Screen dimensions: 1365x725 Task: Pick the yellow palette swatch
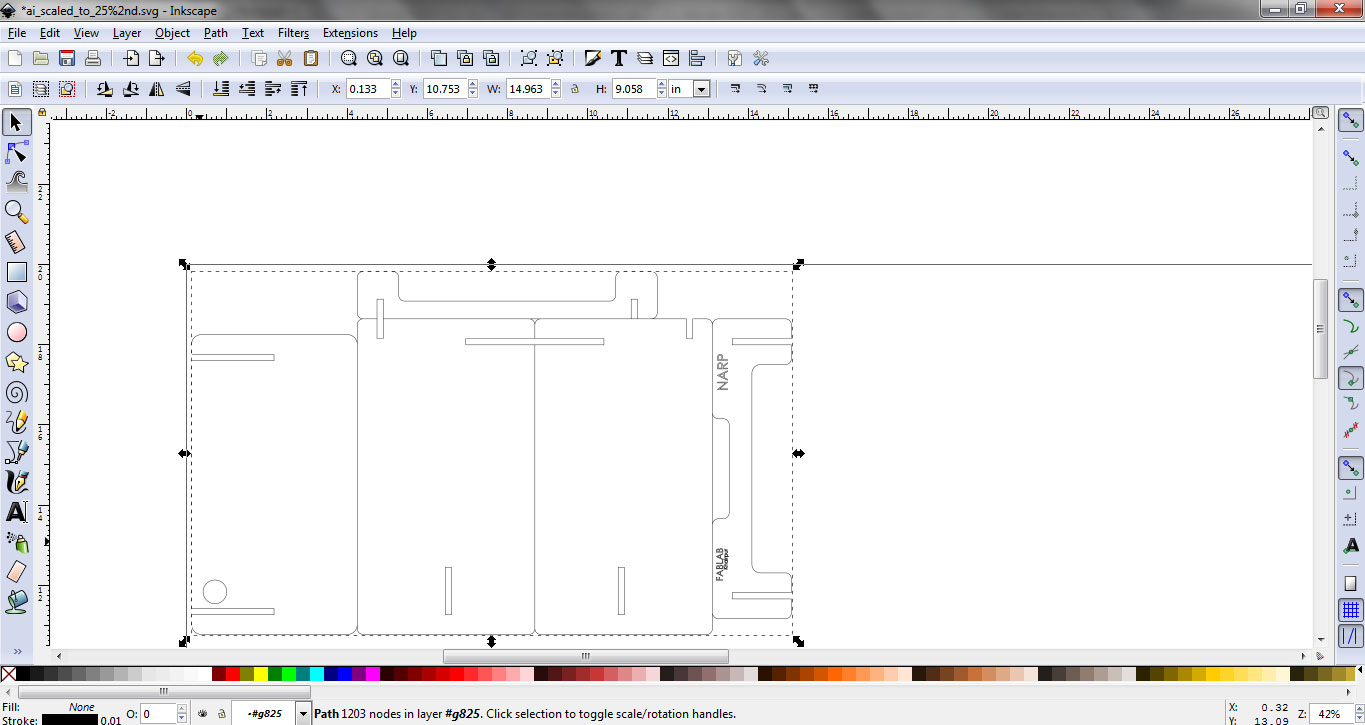click(x=262, y=674)
